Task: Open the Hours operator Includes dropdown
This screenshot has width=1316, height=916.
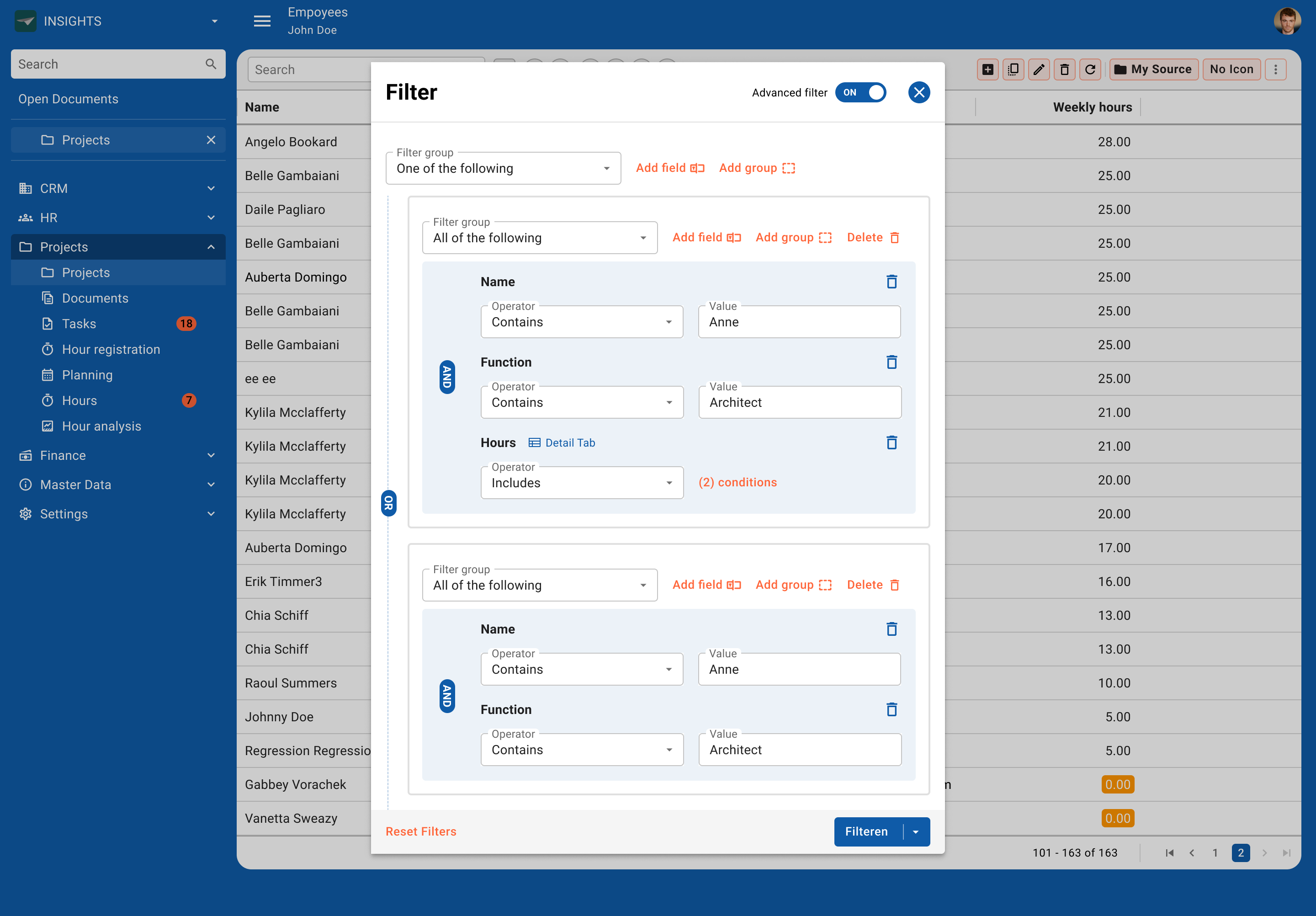Action: tap(582, 483)
